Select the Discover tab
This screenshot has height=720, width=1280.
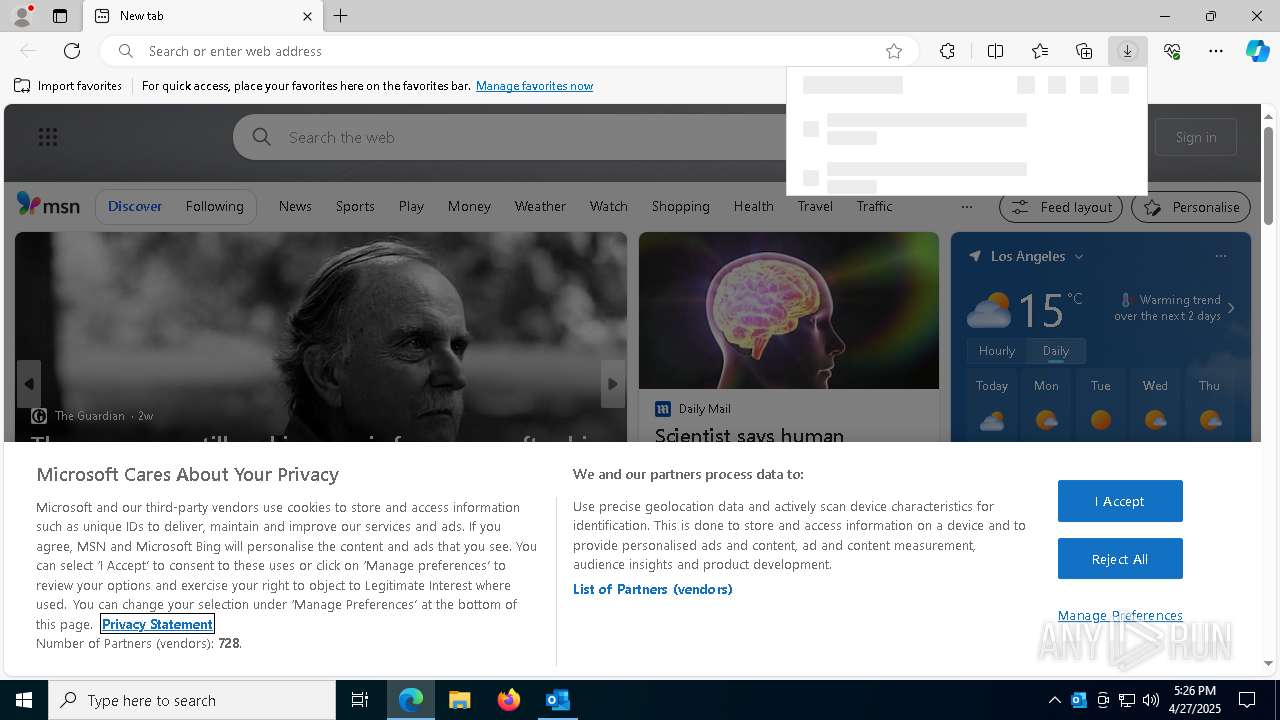coord(135,206)
